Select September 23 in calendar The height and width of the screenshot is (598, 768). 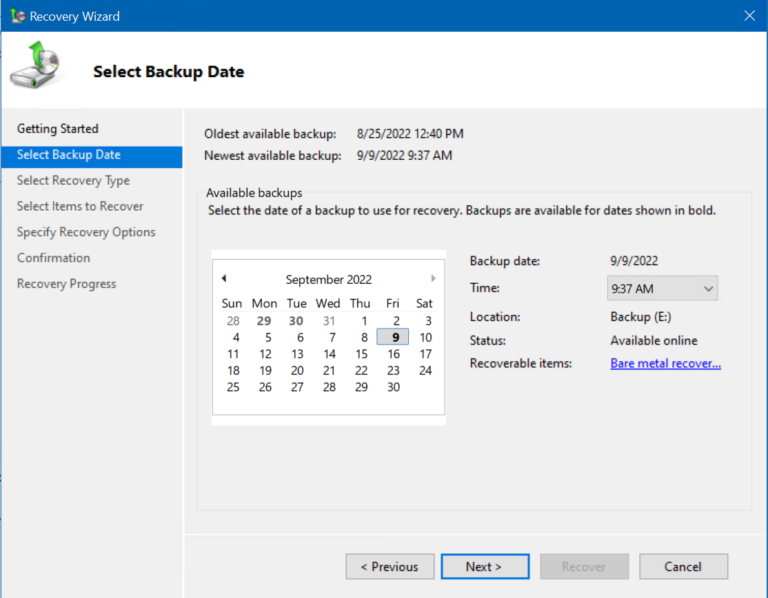(393, 371)
